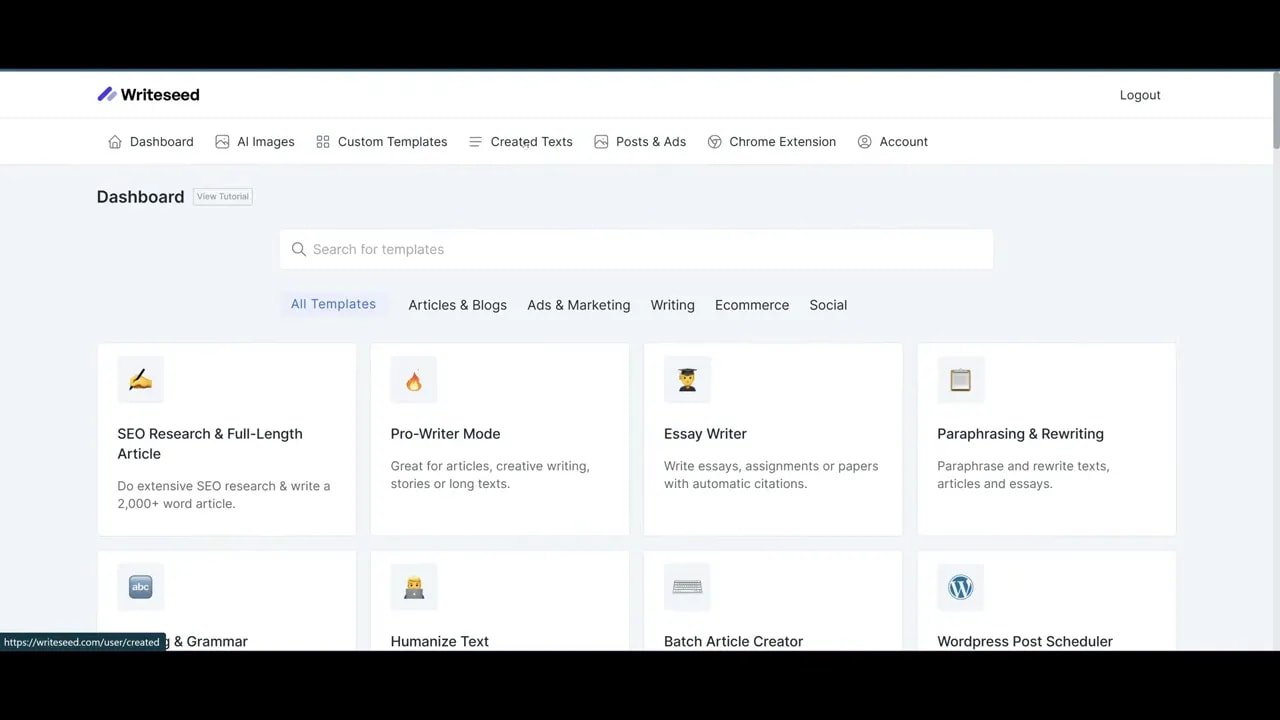Click the View Tutorial button
Image resolution: width=1280 pixels, height=720 pixels.
pyautogui.click(x=222, y=196)
